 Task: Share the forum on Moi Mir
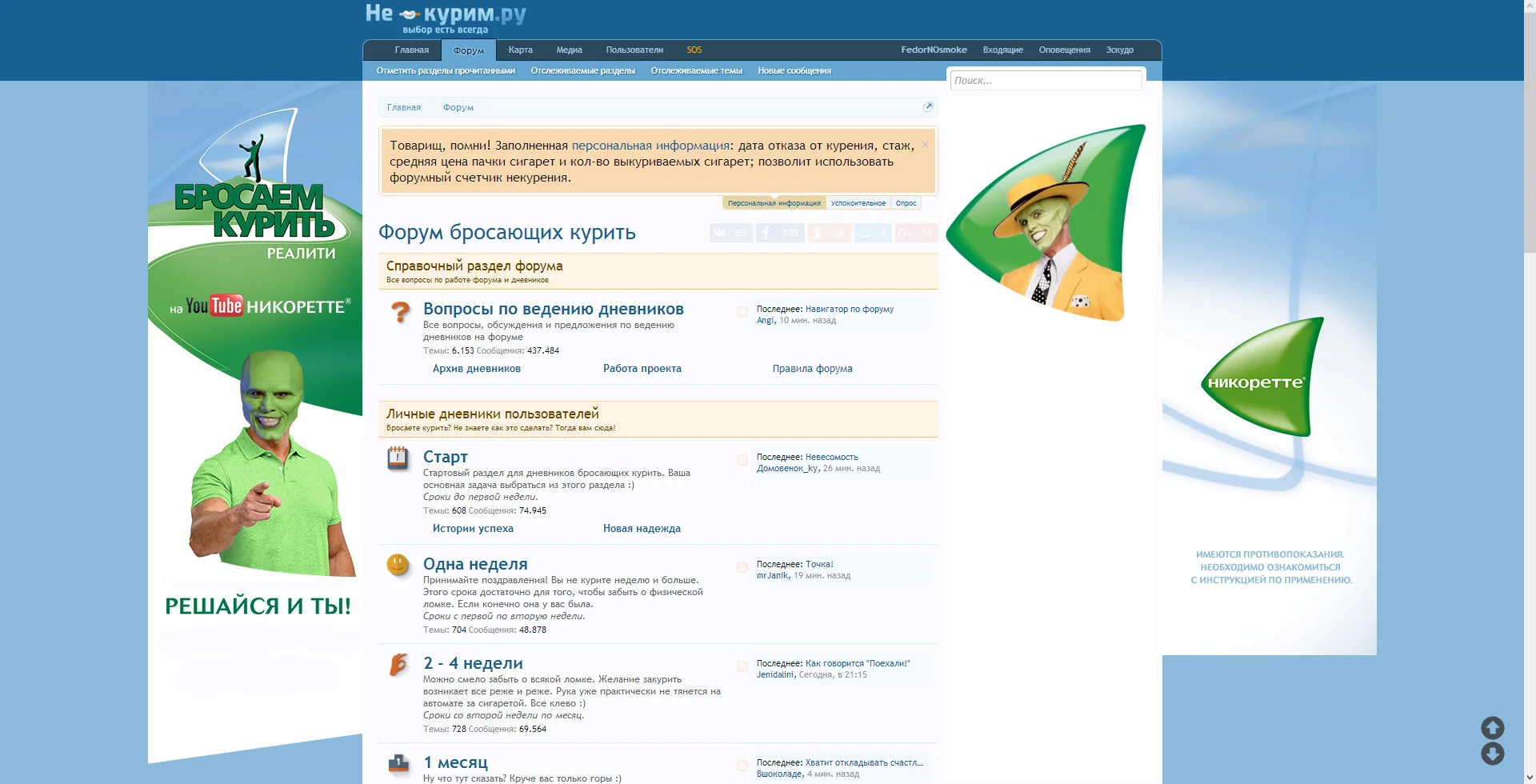873,233
